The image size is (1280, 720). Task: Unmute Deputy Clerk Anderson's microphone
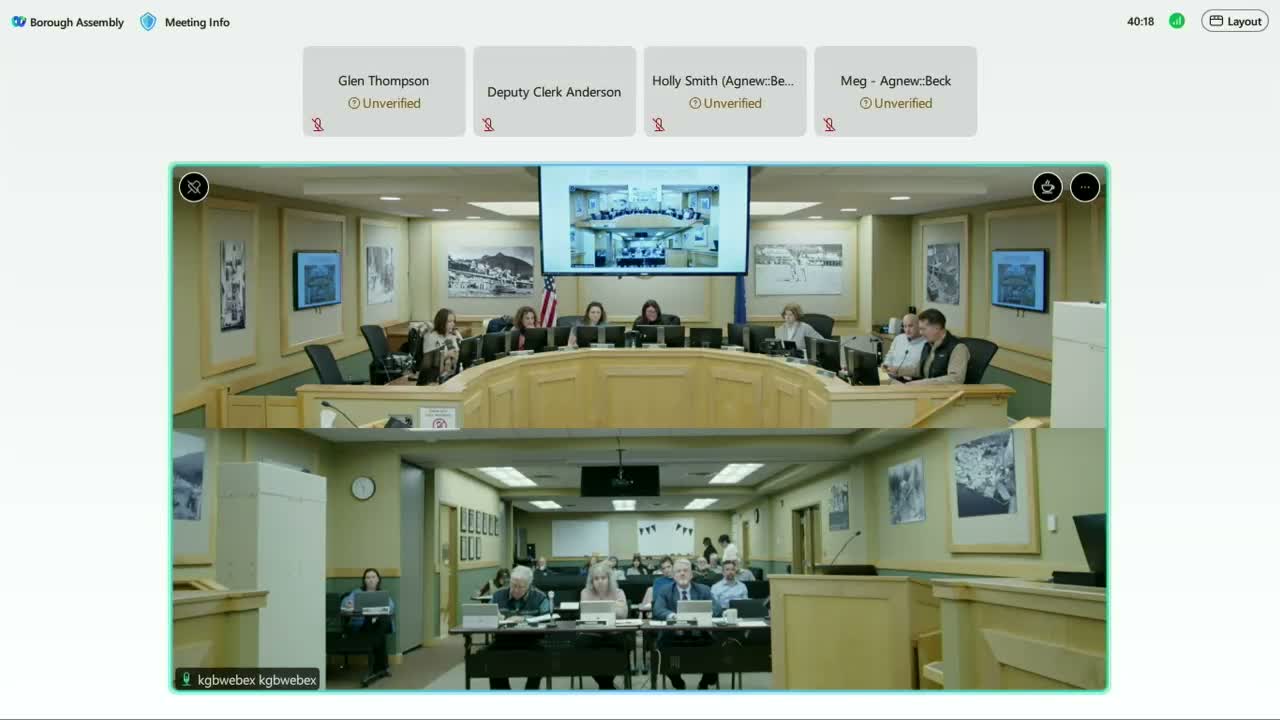(488, 124)
